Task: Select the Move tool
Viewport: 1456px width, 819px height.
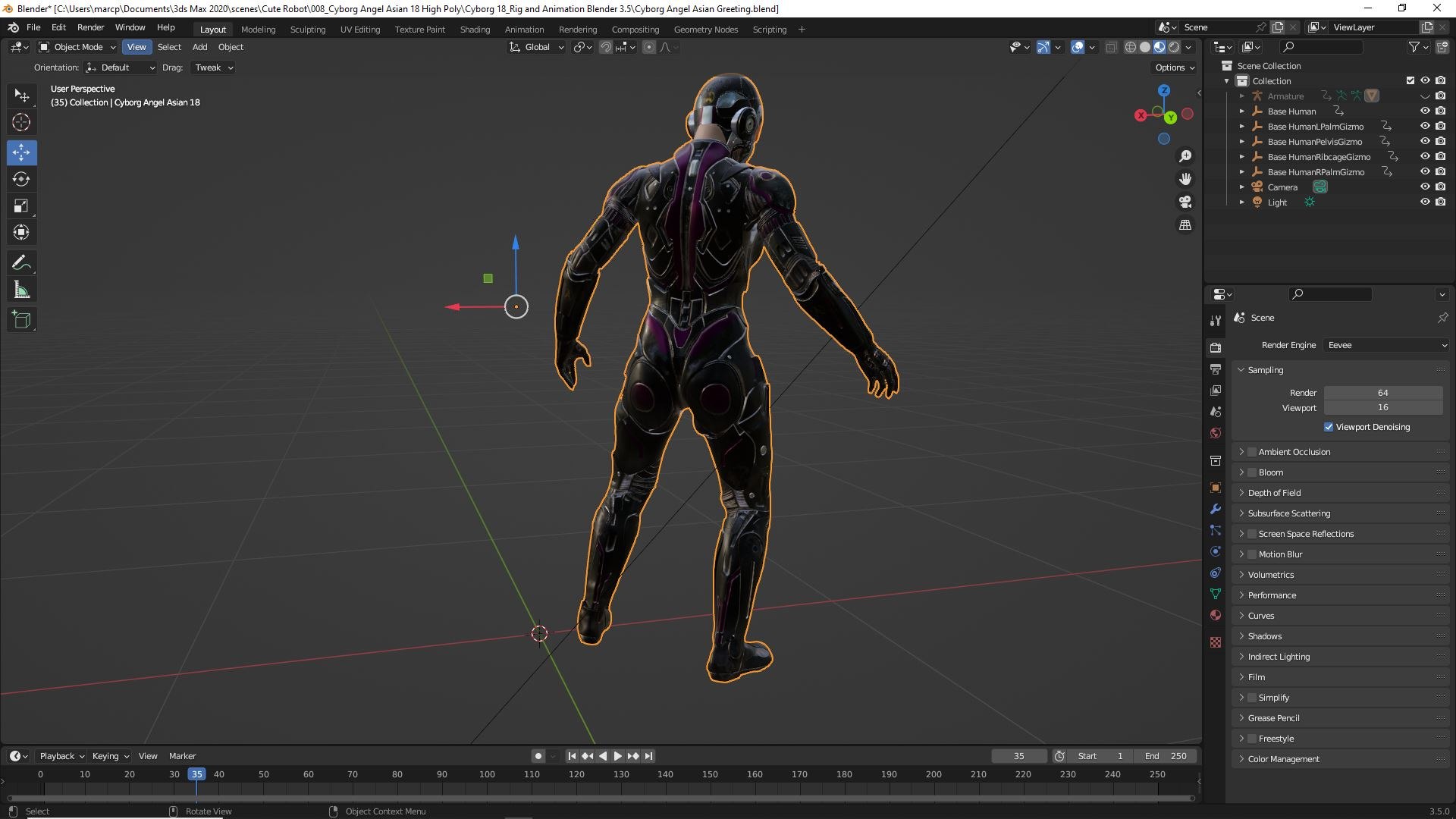Action: click(x=21, y=152)
